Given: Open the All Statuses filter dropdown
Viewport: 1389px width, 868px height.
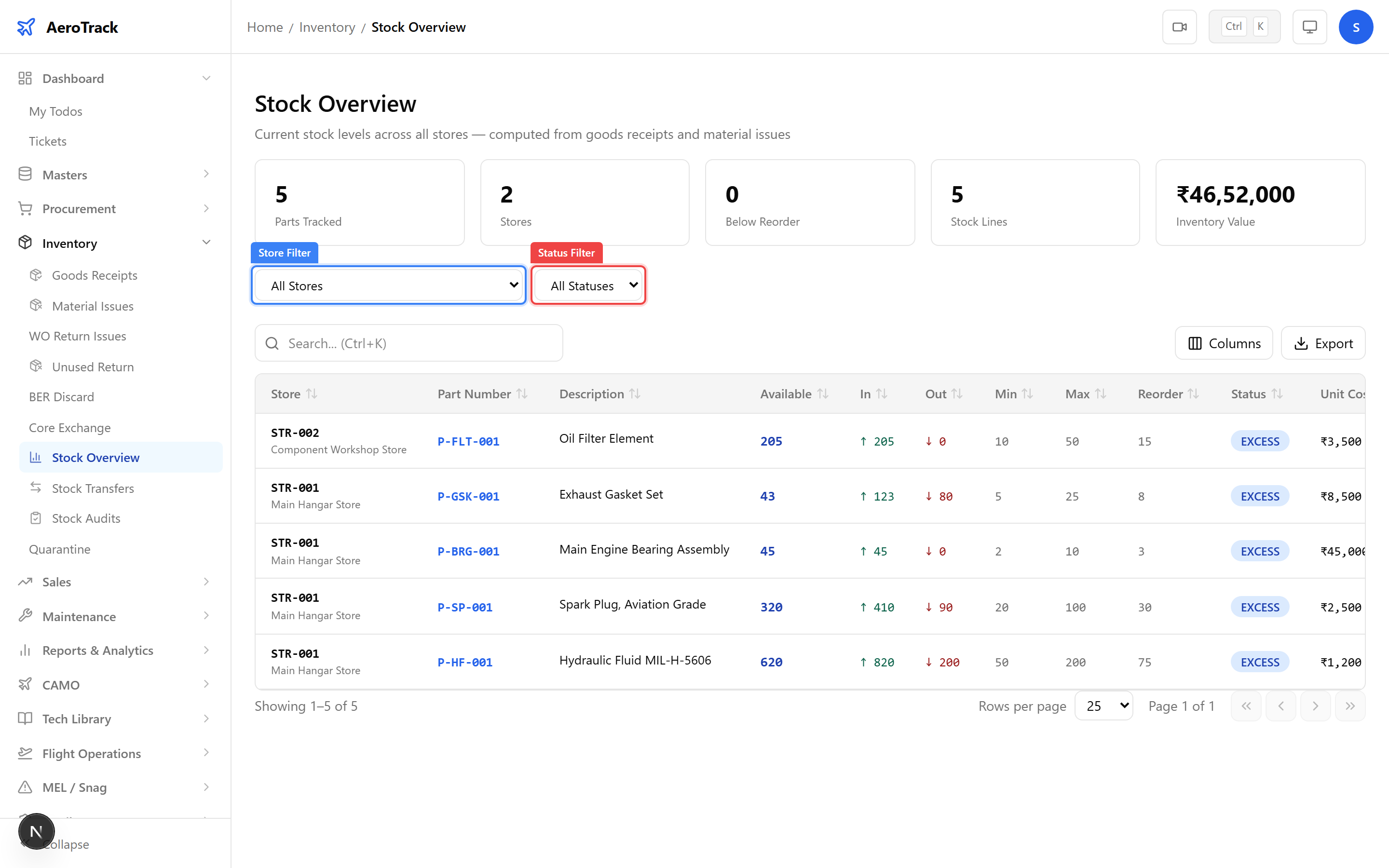Looking at the screenshot, I should 588,285.
